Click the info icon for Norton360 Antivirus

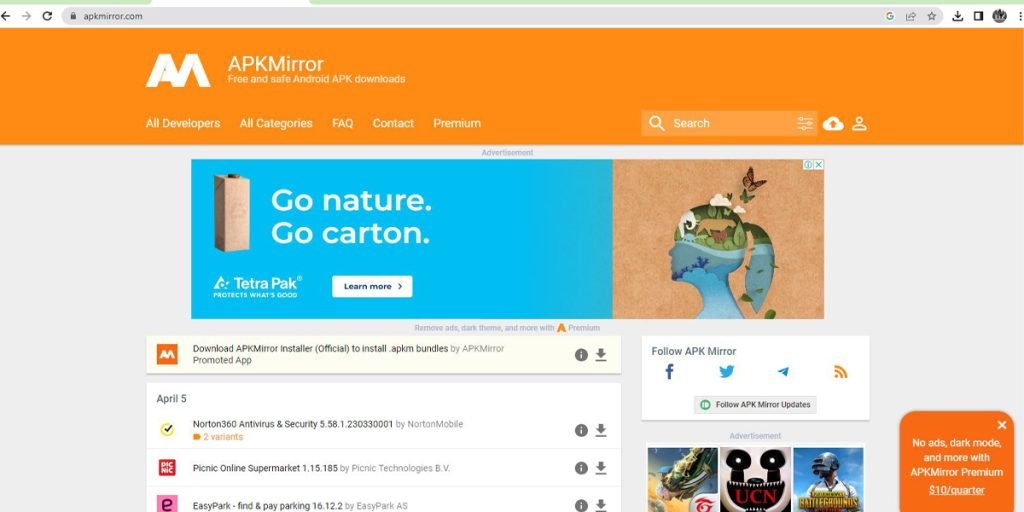[x=581, y=430]
